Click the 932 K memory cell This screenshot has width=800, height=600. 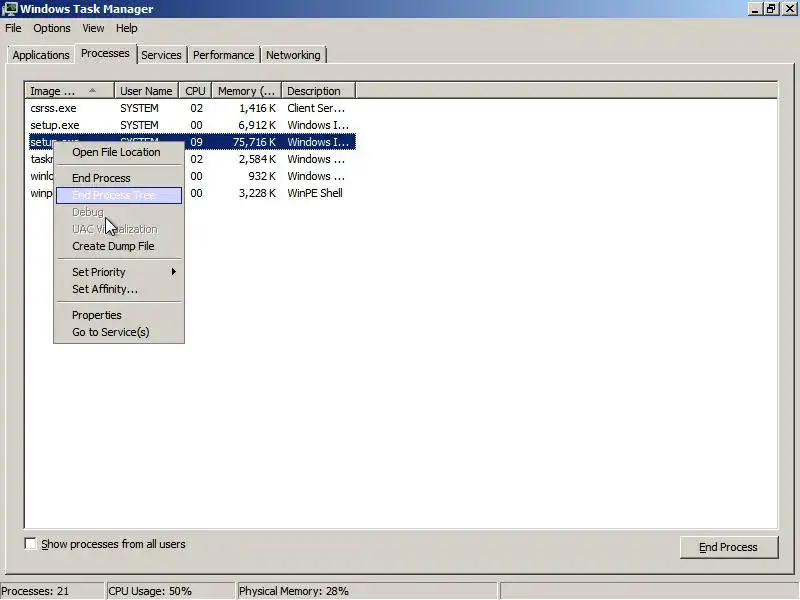(262, 176)
